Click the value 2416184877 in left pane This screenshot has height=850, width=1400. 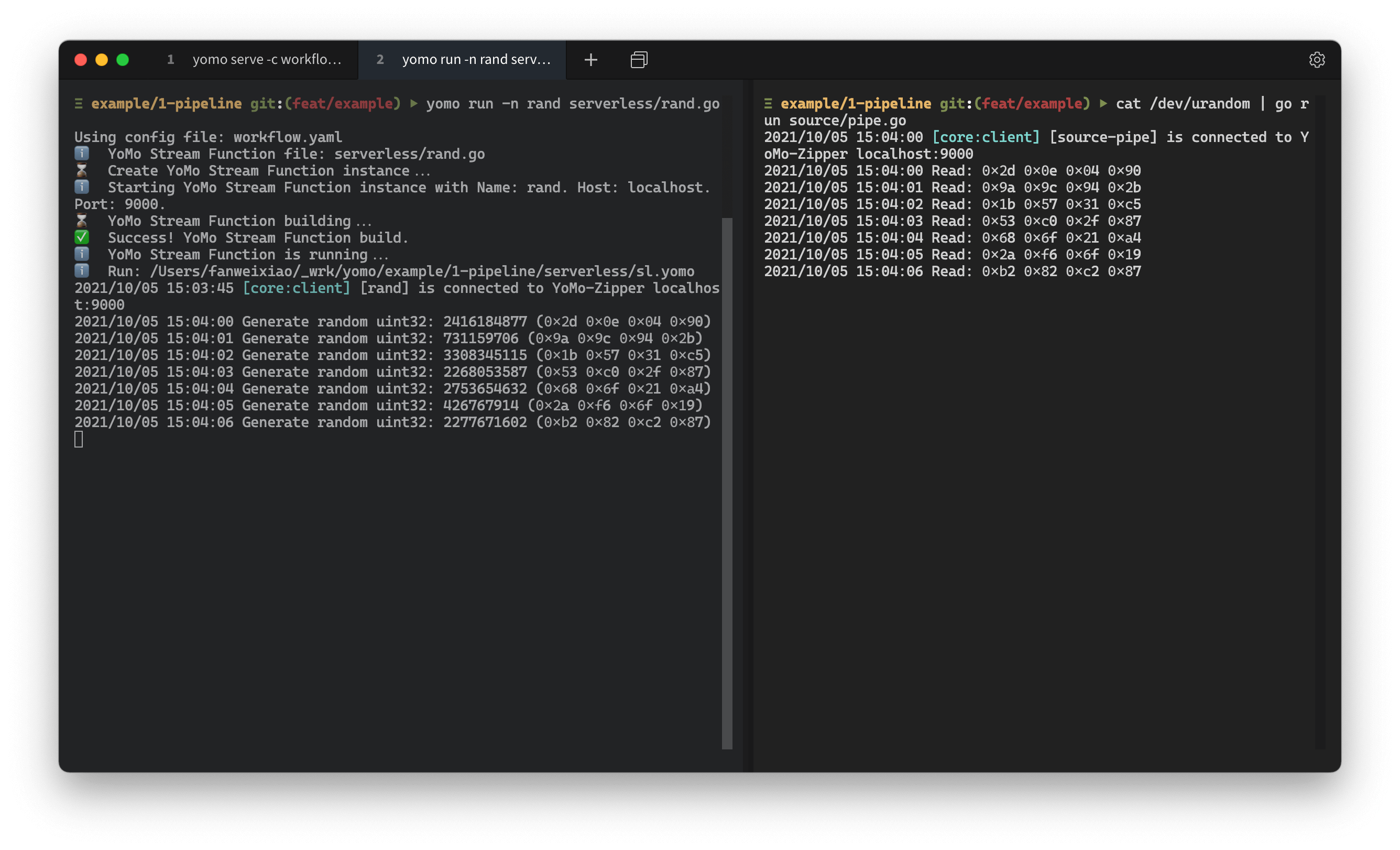tap(485, 322)
